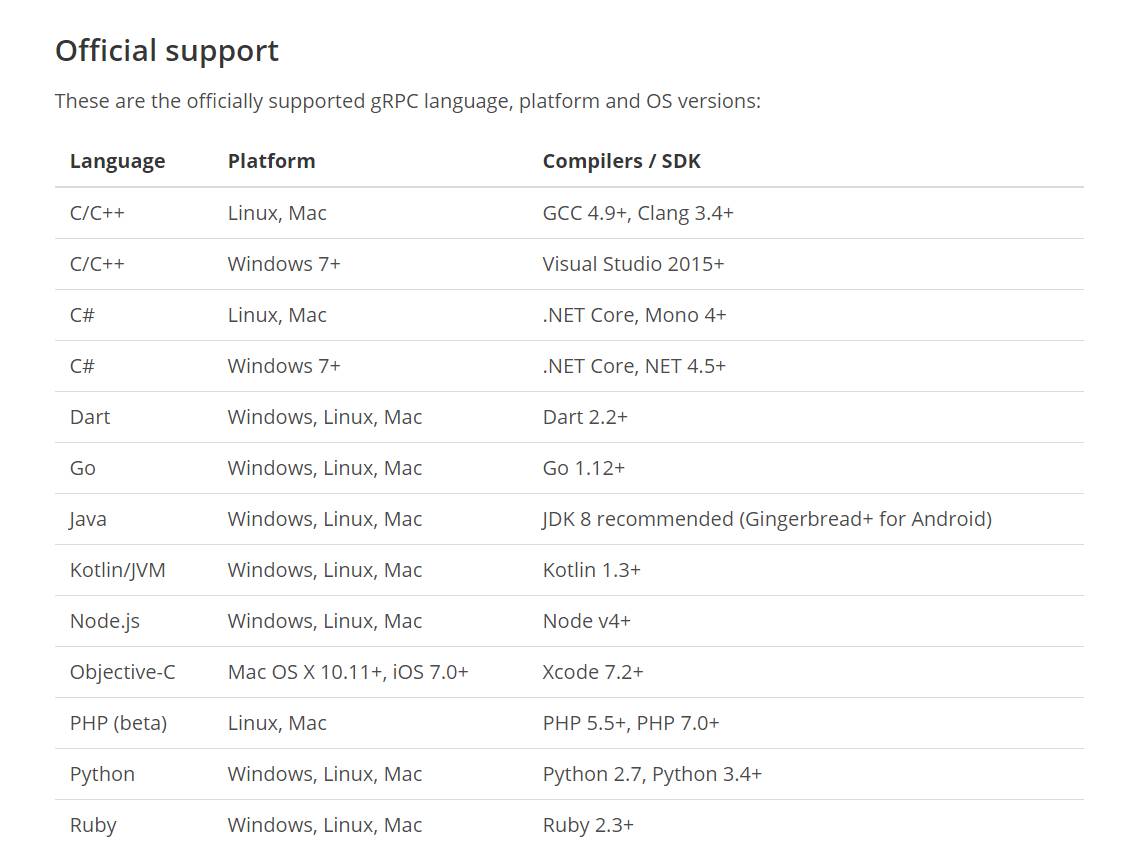The width and height of the screenshot is (1141, 865).
Task: Click the Objective-C language cell
Action: 122,672
